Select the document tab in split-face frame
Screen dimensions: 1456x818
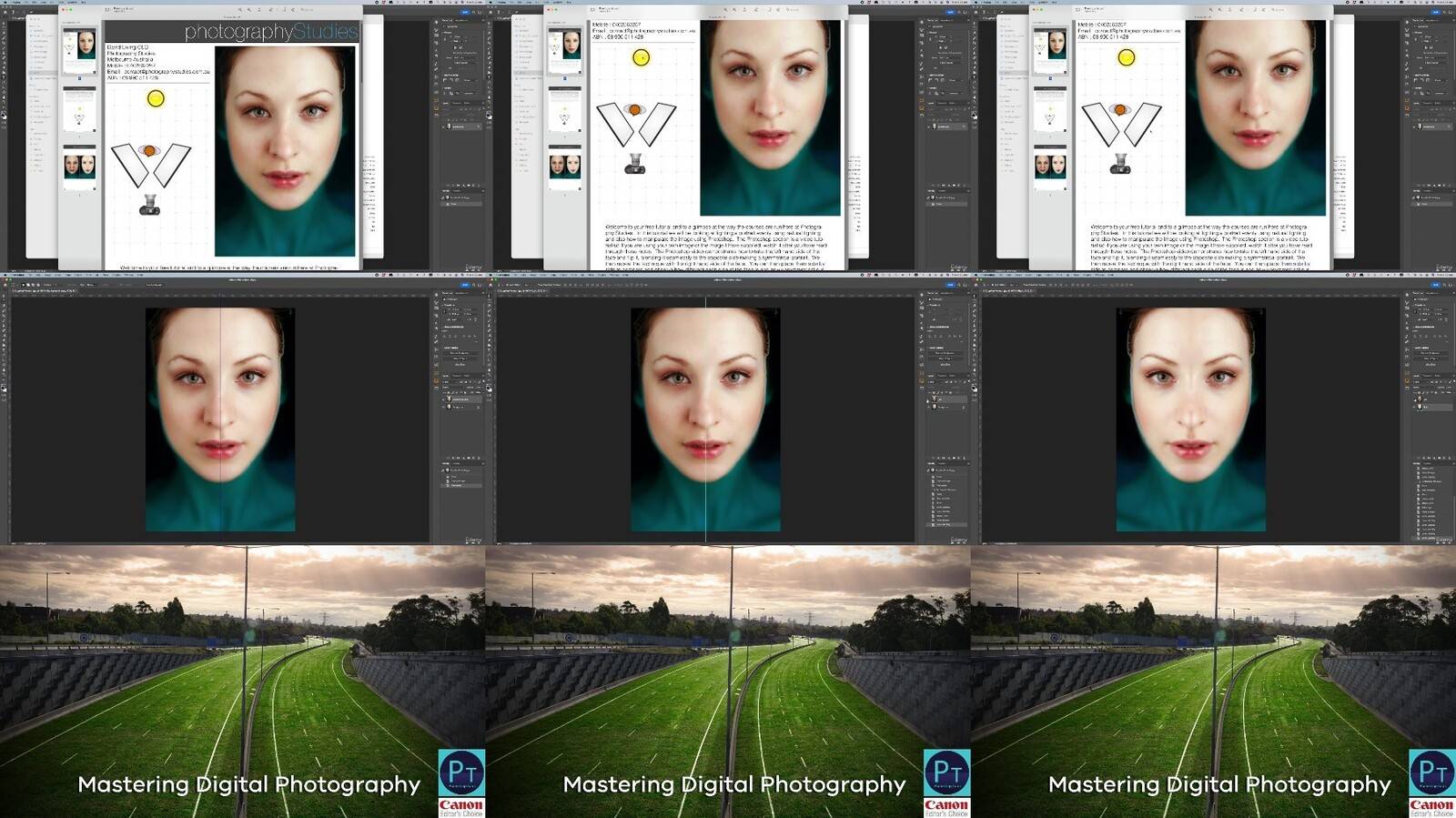(45, 291)
